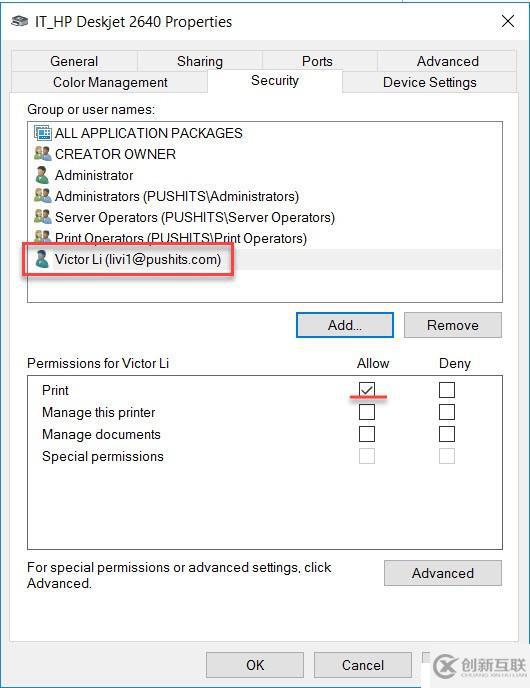Screen dimensions: 530x688
Task: Open the Color Management tab
Action: pos(110,82)
